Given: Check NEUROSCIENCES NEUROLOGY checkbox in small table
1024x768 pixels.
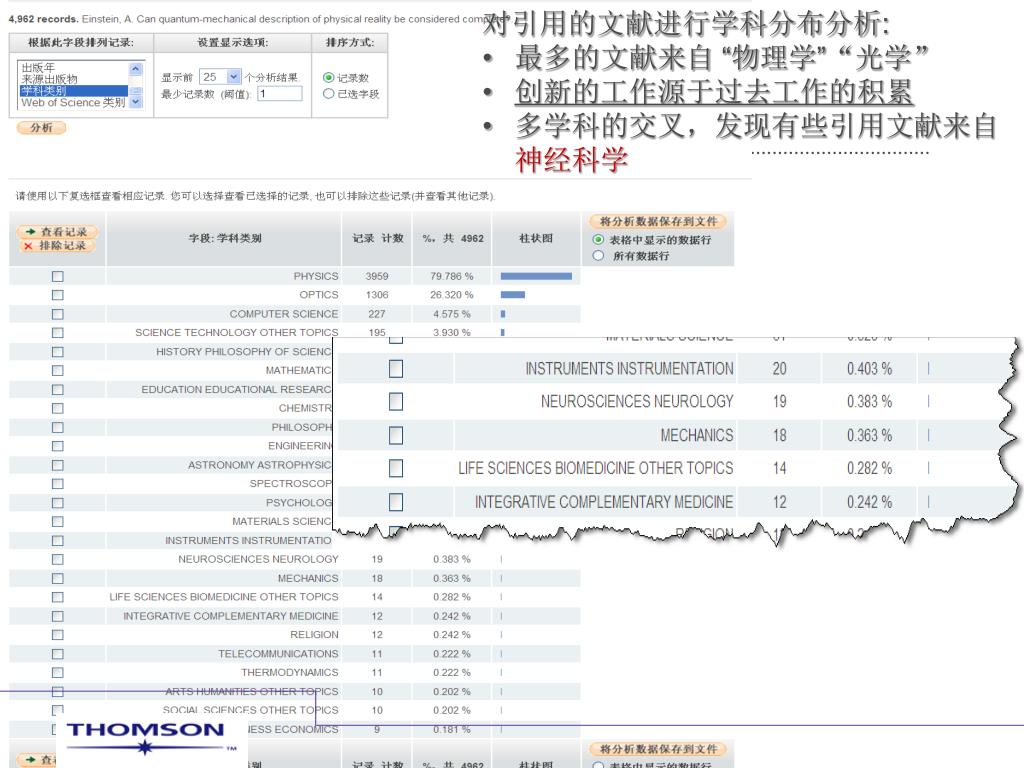Looking at the screenshot, I should (x=57, y=560).
